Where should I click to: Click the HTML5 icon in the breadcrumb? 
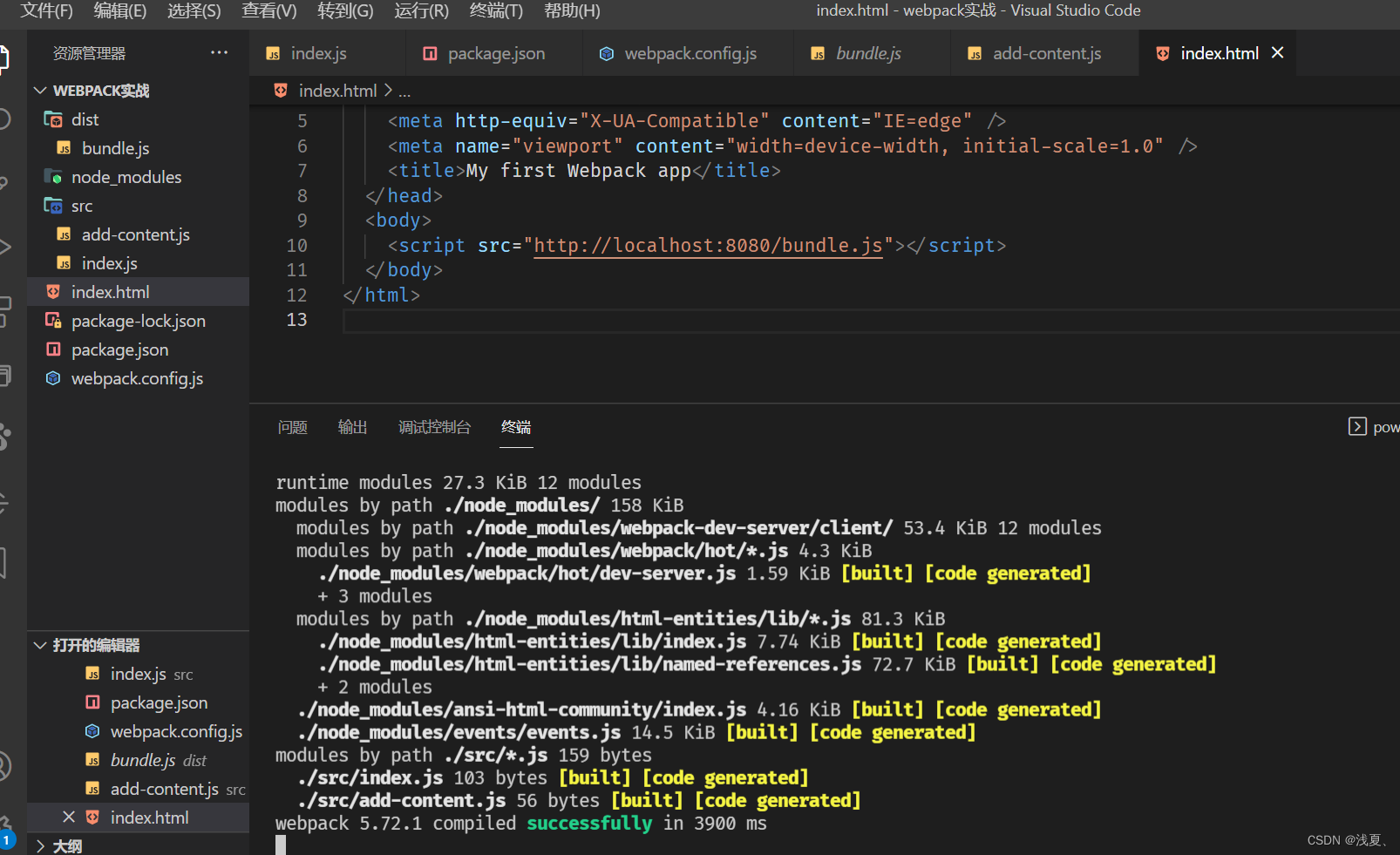[x=281, y=91]
